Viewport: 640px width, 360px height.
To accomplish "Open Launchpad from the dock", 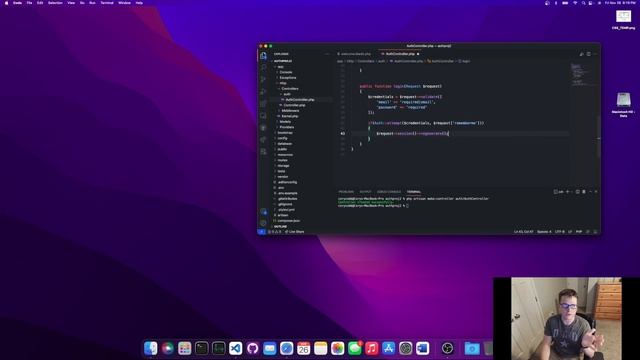I will tap(184, 348).
